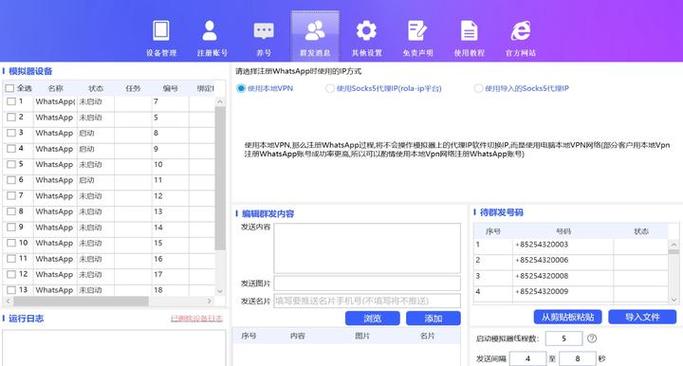Check the box for device row 9
Screen dimensions: 683x366
pyautogui.click(x=11, y=227)
